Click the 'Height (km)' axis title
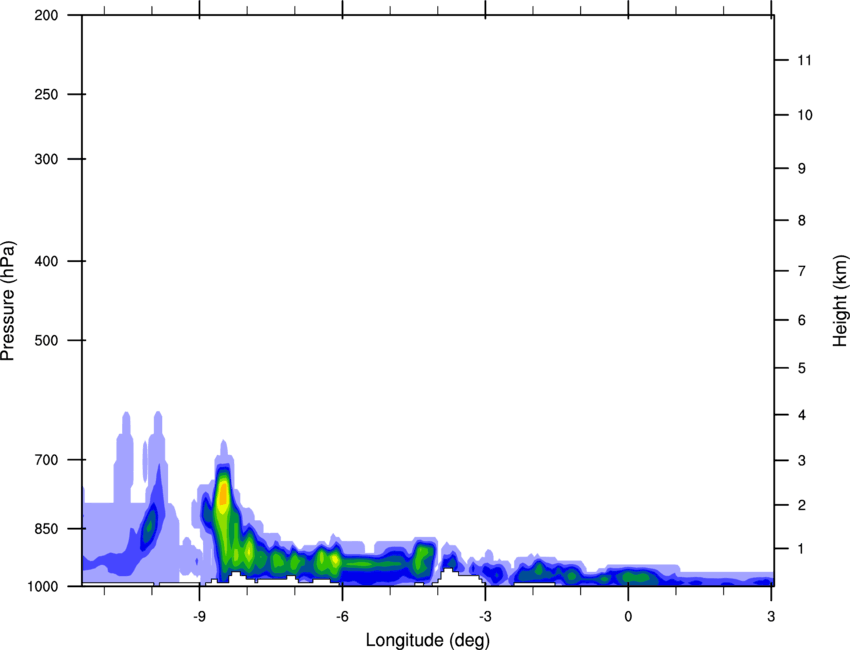 point(840,301)
